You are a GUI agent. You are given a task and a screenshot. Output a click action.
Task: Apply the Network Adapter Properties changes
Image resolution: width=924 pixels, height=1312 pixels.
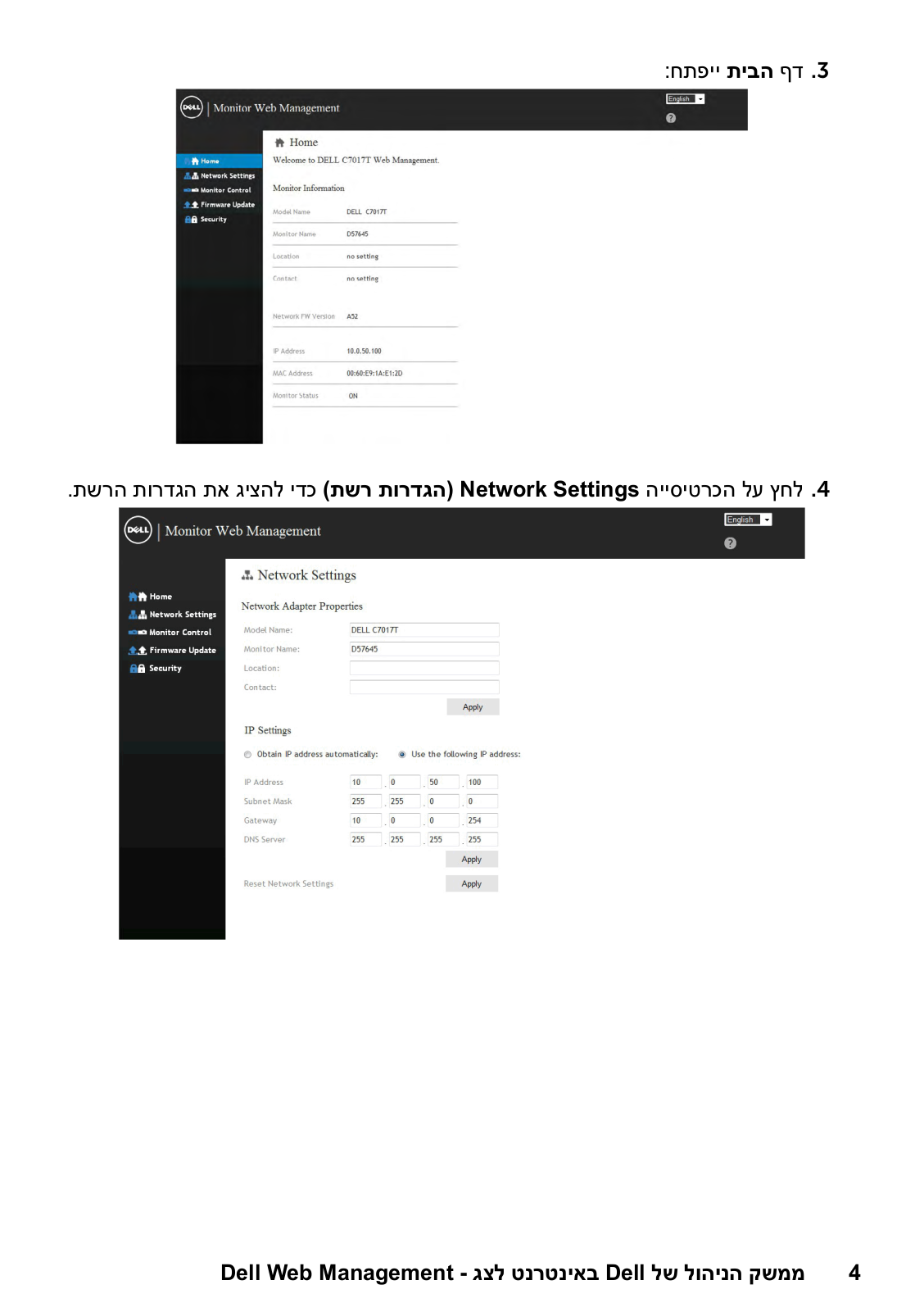point(473,707)
